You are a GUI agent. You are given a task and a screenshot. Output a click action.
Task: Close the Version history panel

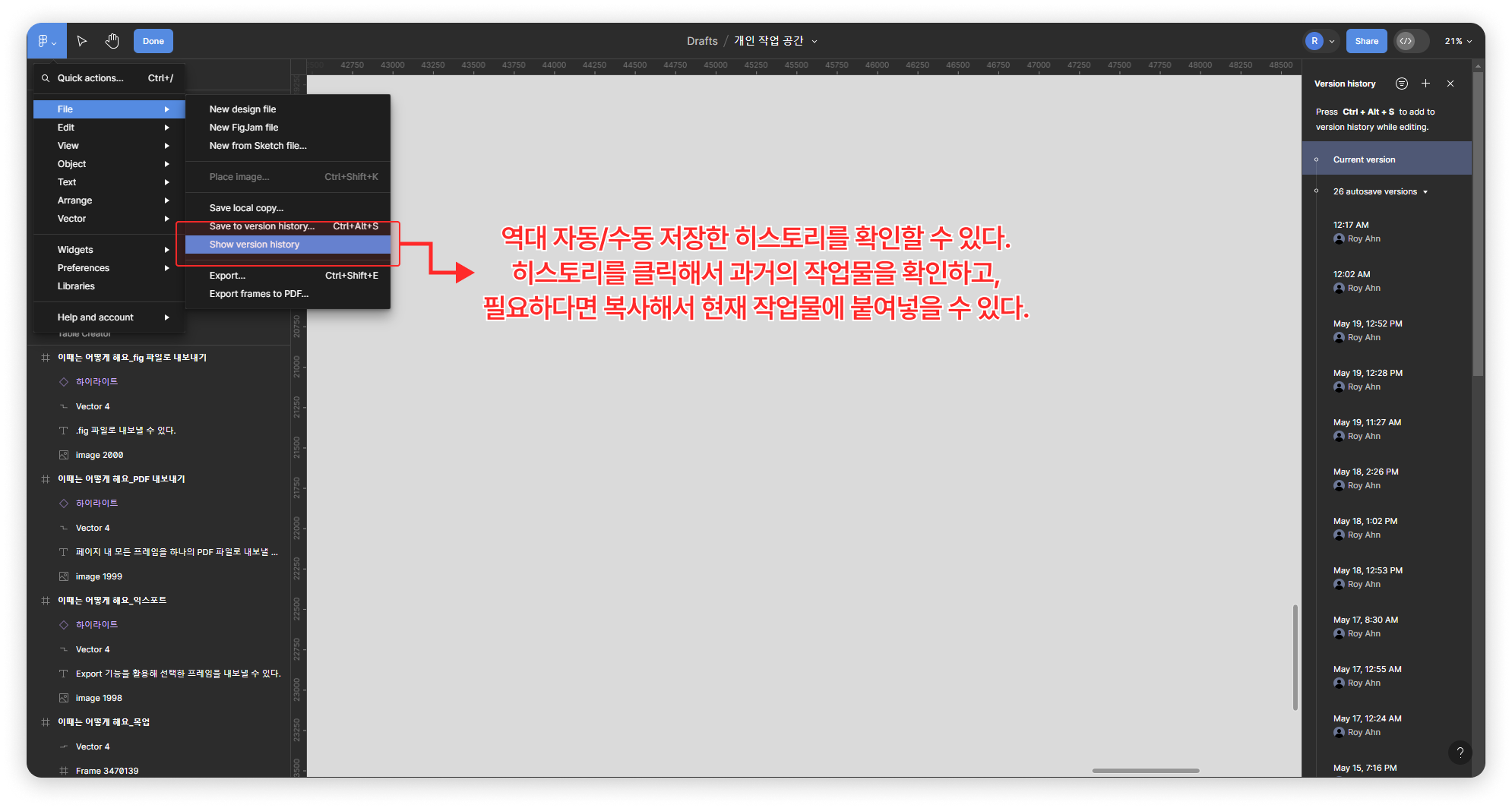point(1450,84)
